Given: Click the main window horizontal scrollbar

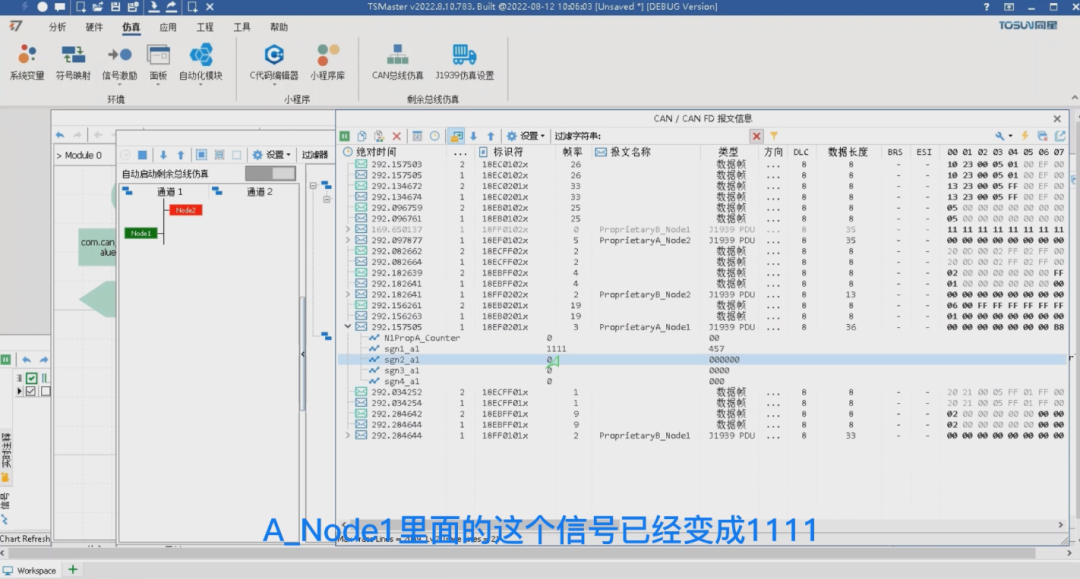Looking at the screenshot, I should click(520, 553).
